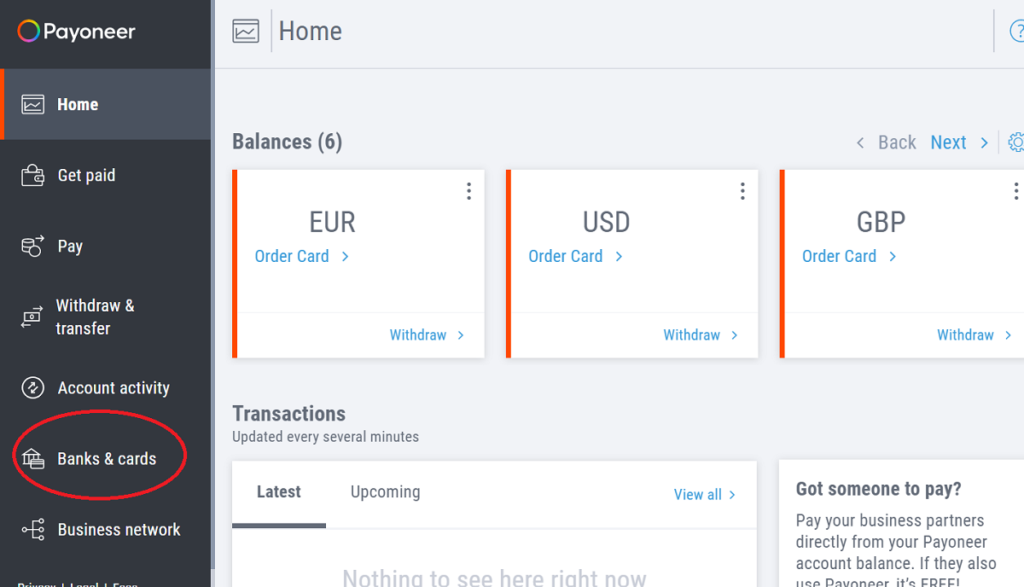Select the Home icon in the sidebar
Image resolution: width=1024 pixels, height=587 pixels.
(x=31, y=103)
